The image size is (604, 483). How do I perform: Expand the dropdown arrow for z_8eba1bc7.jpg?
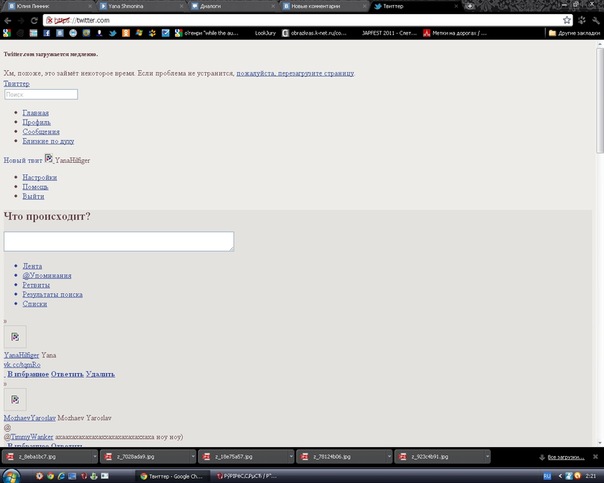coord(94,457)
